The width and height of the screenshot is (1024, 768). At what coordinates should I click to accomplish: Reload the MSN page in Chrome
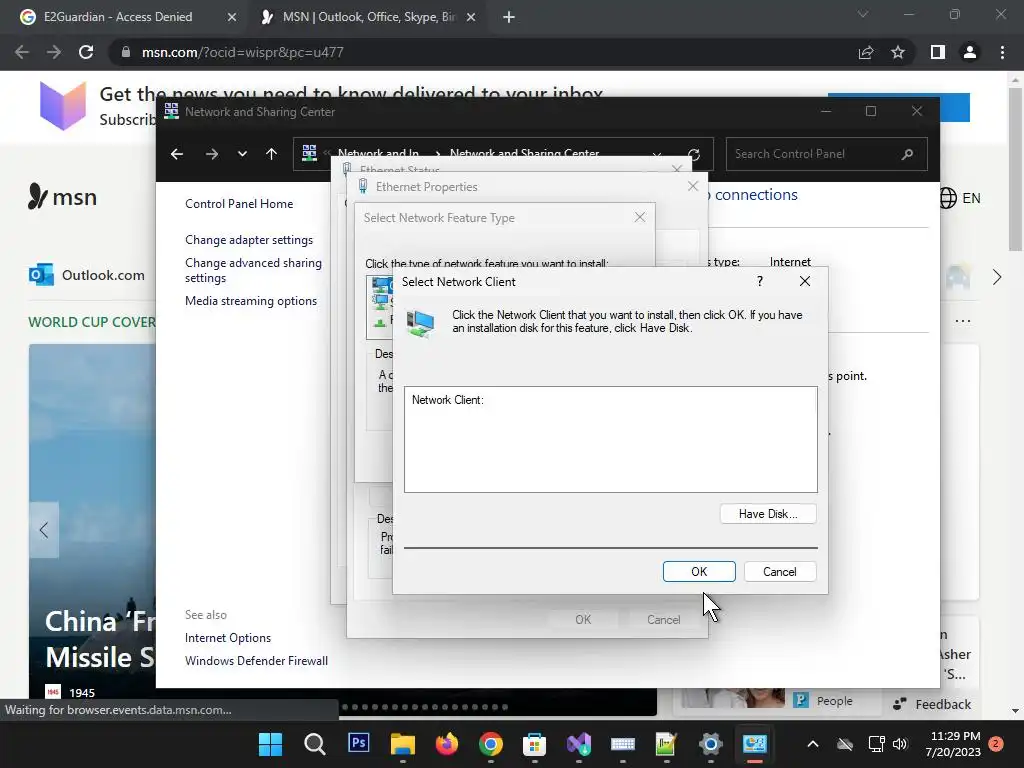(x=86, y=52)
